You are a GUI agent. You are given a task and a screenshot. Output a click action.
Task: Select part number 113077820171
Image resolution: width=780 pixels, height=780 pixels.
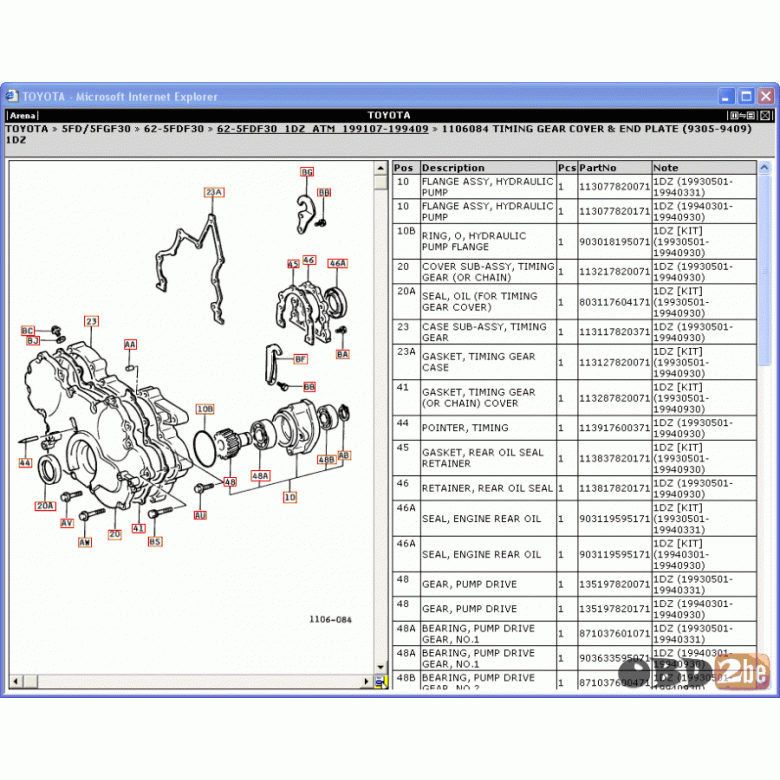coord(614,211)
